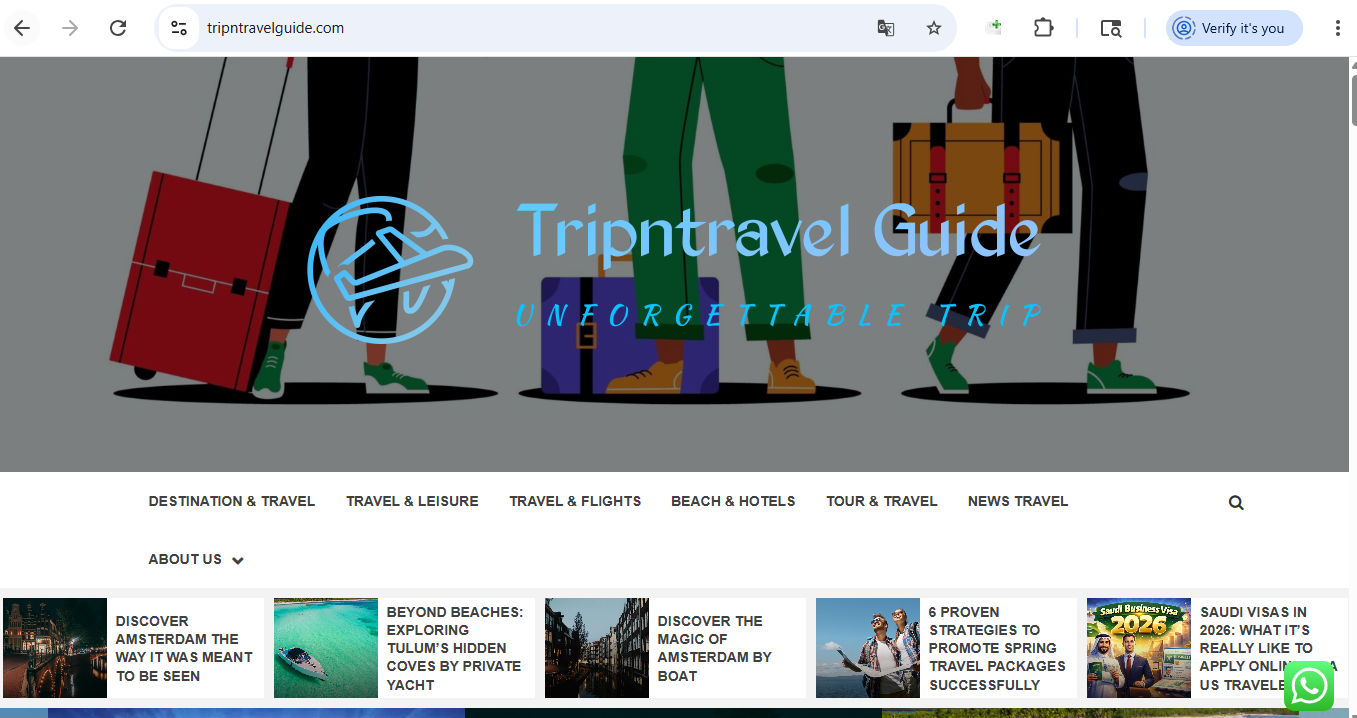Click the address bar URL tripntravelguide.com
The height and width of the screenshot is (718, 1357).
[275, 28]
